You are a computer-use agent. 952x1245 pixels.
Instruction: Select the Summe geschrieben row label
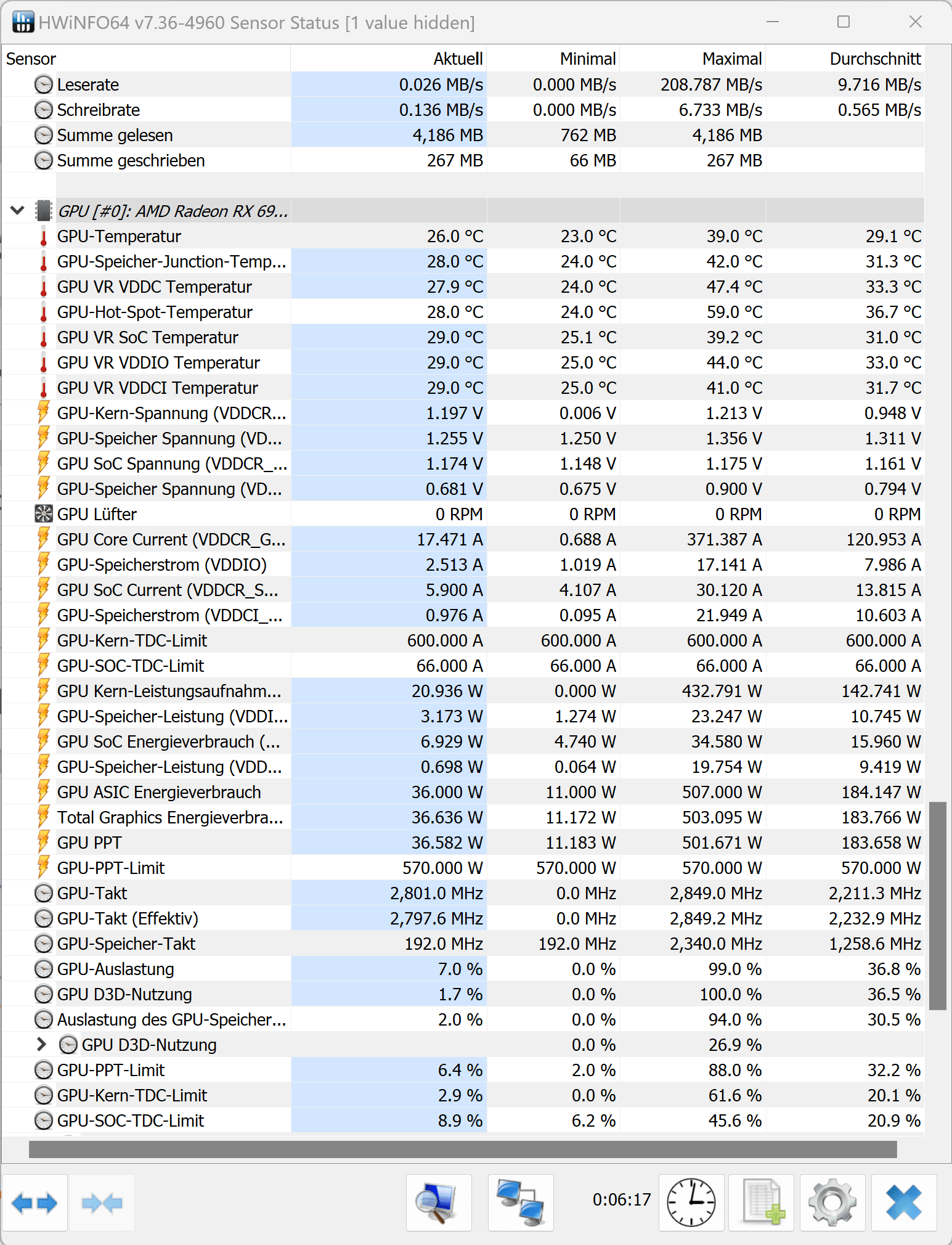coord(131,160)
